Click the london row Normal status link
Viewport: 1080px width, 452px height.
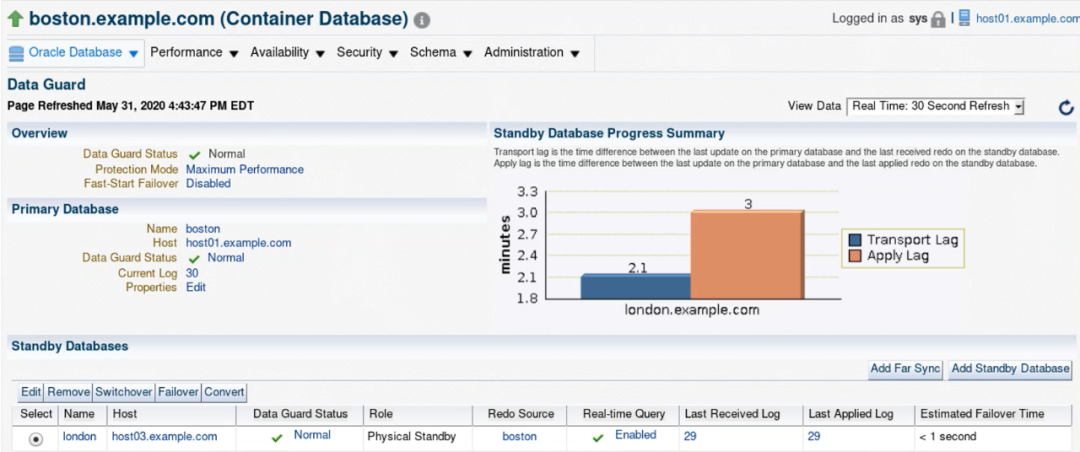click(x=312, y=435)
